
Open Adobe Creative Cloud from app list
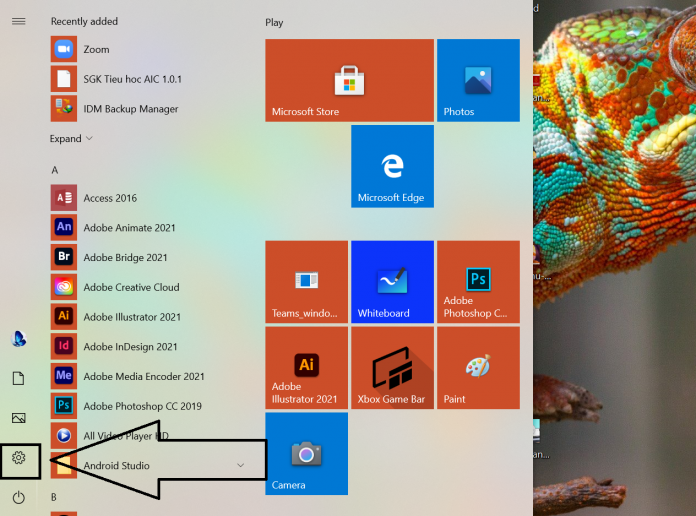click(131, 287)
